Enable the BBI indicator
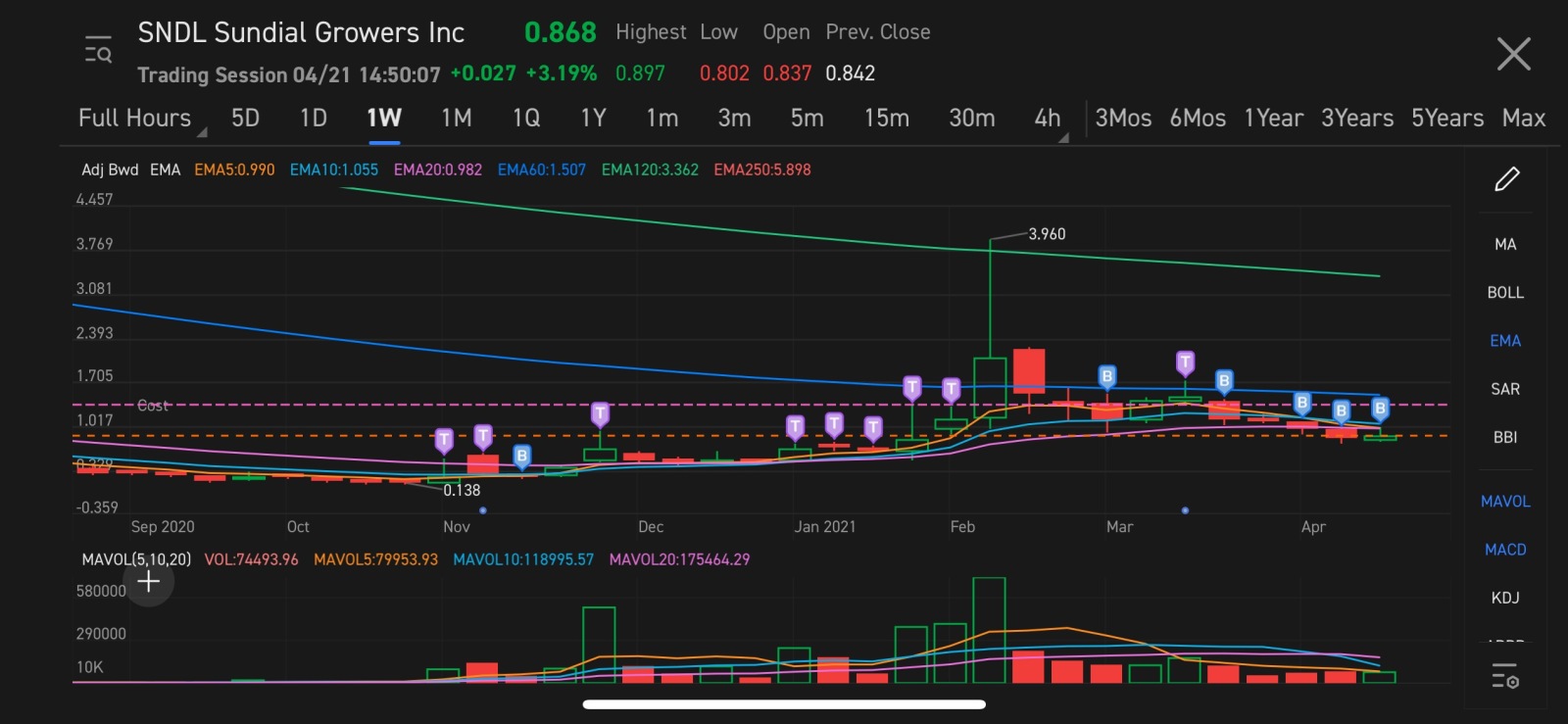 (x=1505, y=437)
